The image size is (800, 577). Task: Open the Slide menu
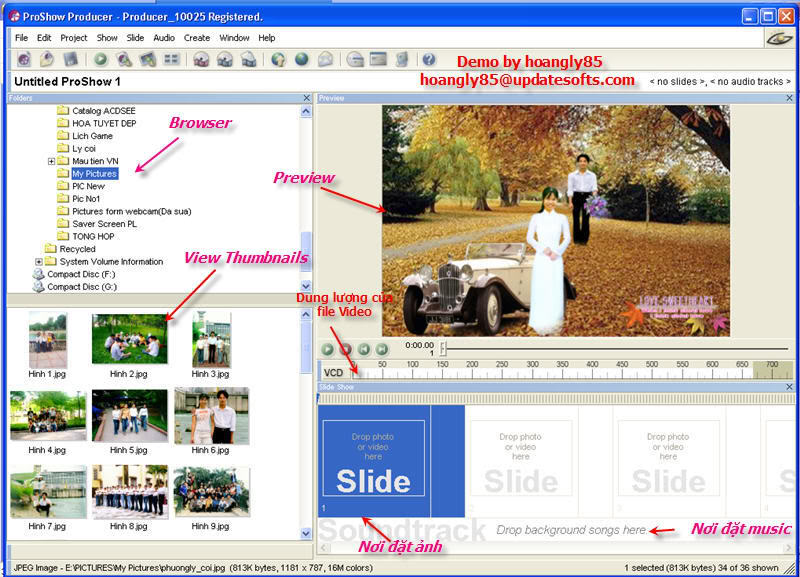tap(135, 38)
